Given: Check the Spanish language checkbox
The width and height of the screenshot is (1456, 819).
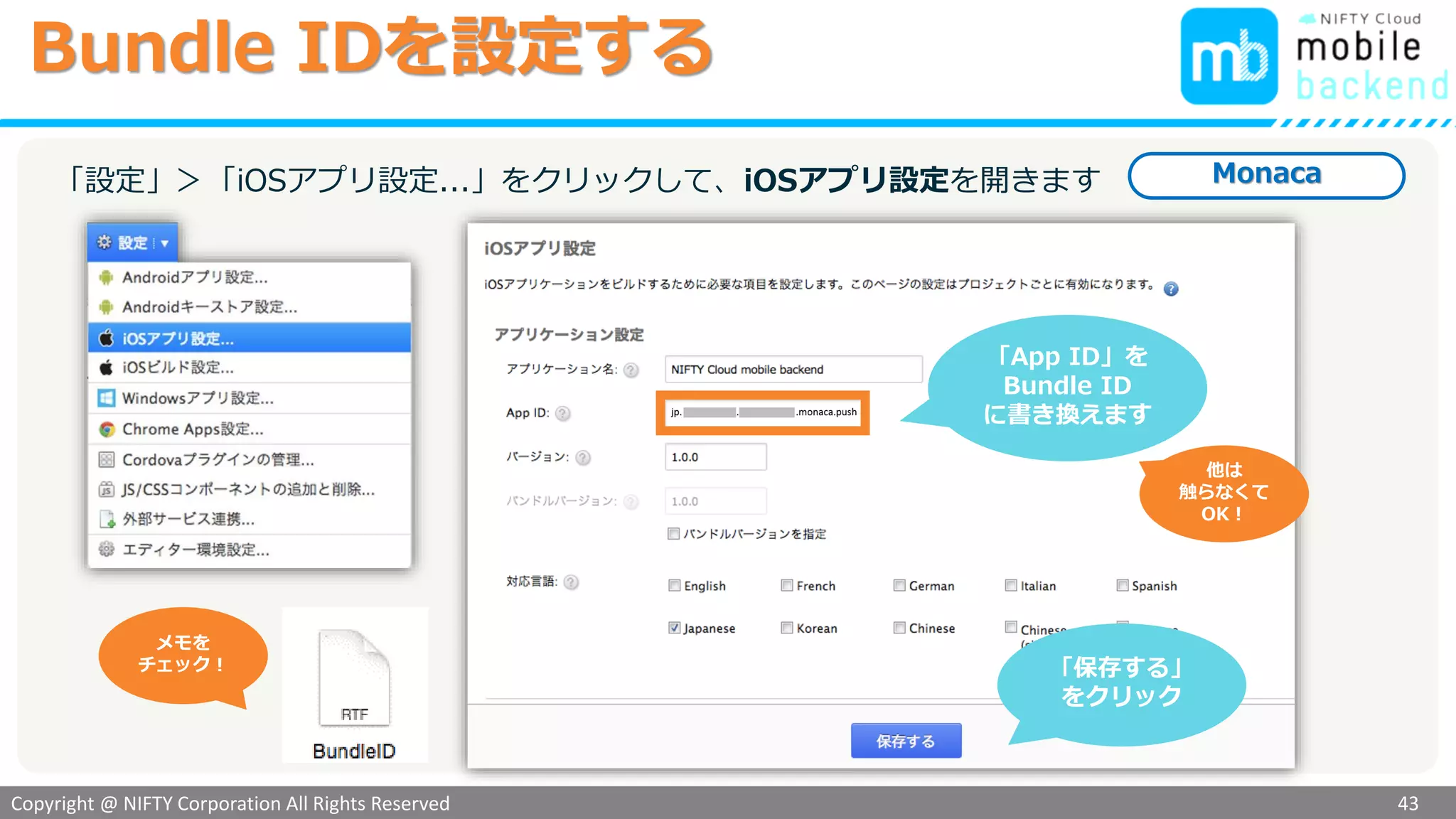Looking at the screenshot, I should point(1123,585).
